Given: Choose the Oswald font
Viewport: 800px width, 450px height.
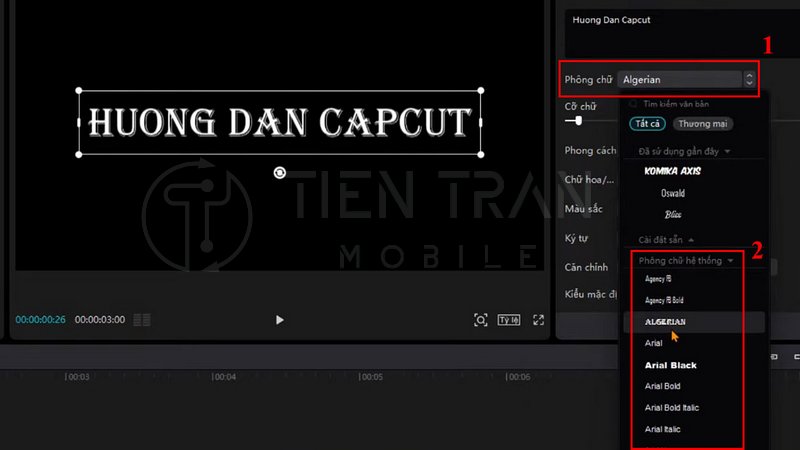Looking at the screenshot, I should (x=672, y=193).
